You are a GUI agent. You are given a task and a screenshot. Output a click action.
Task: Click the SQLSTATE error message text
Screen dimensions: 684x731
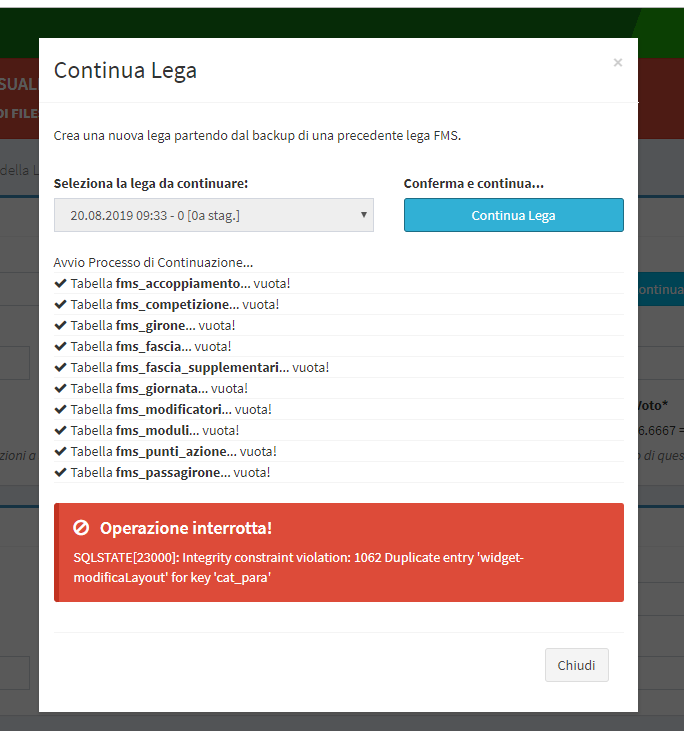tap(298, 567)
